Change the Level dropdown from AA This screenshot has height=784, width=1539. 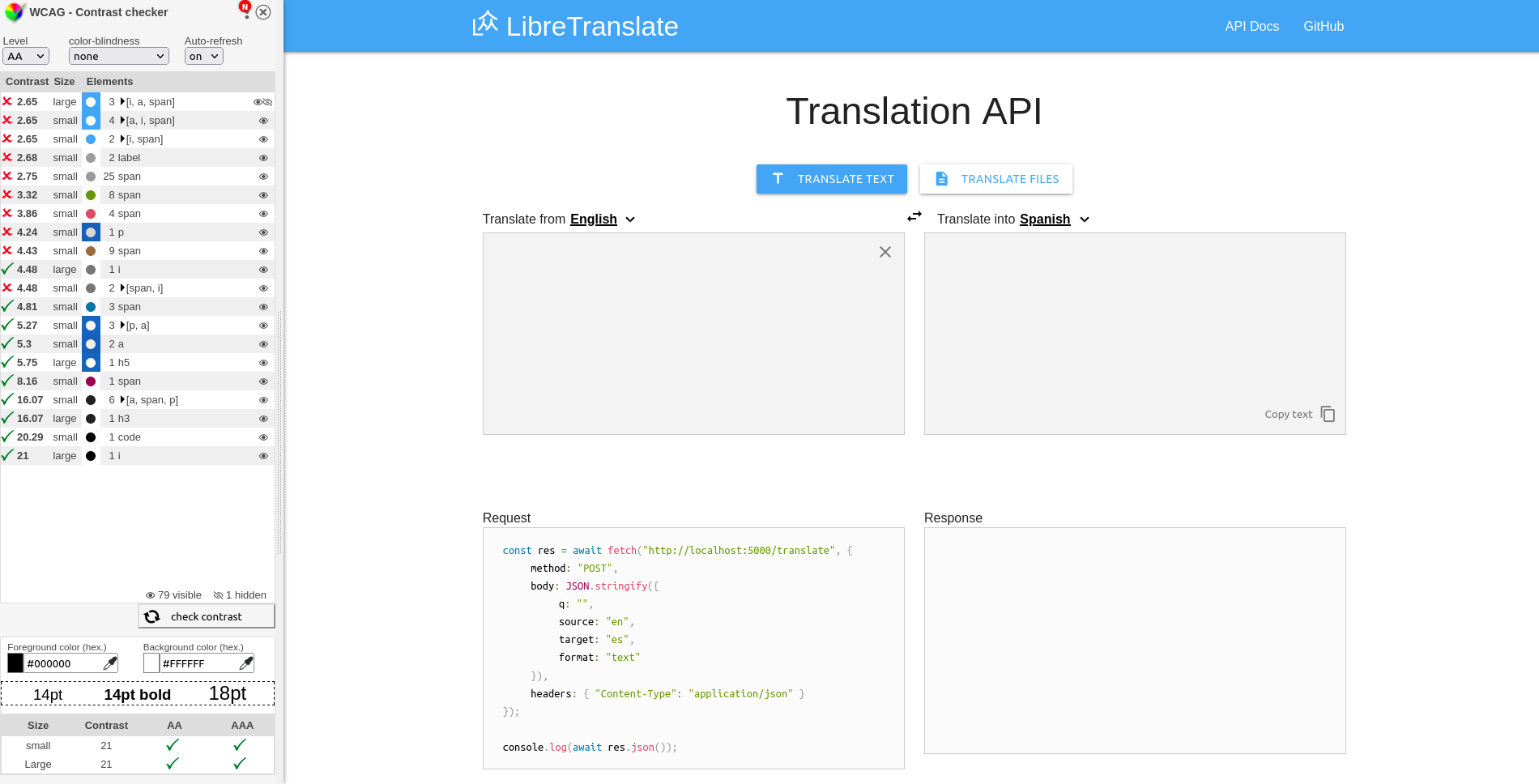[x=25, y=56]
